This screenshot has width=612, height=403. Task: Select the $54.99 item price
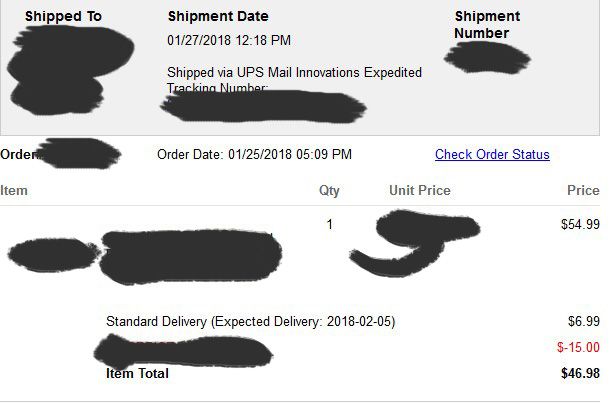pyautogui.click(x=580, y=224)
